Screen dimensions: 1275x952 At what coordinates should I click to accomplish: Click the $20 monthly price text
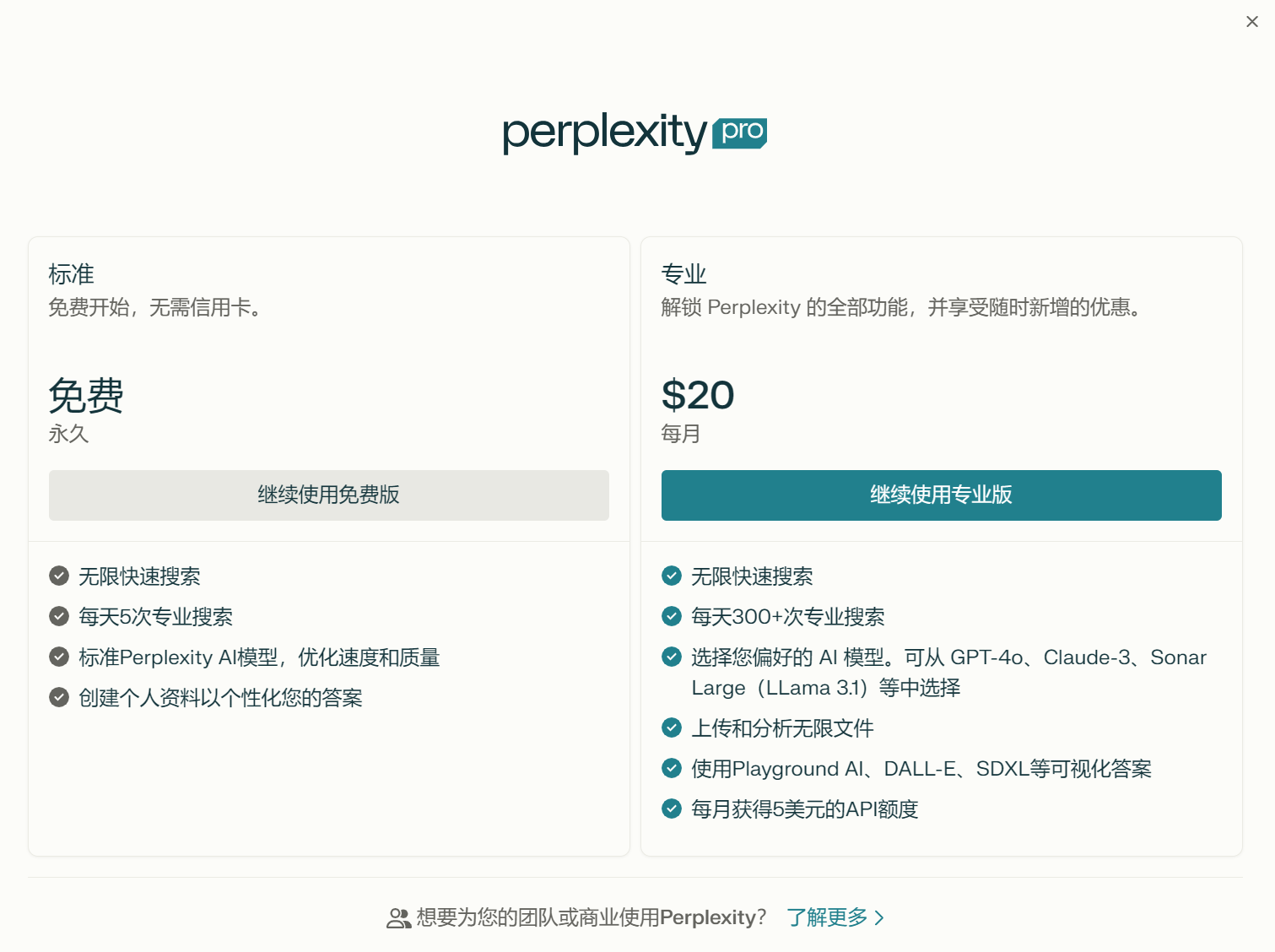[x=698, y=395]
